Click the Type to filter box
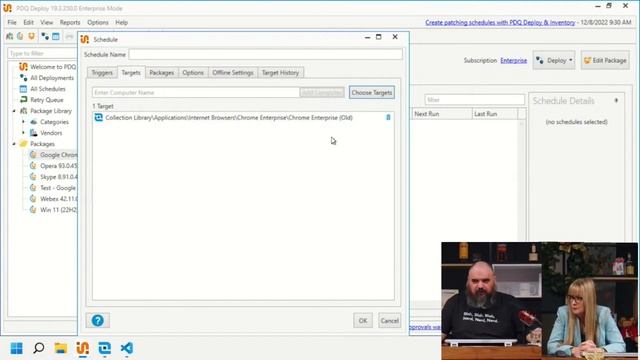 [x=42, y=53]
